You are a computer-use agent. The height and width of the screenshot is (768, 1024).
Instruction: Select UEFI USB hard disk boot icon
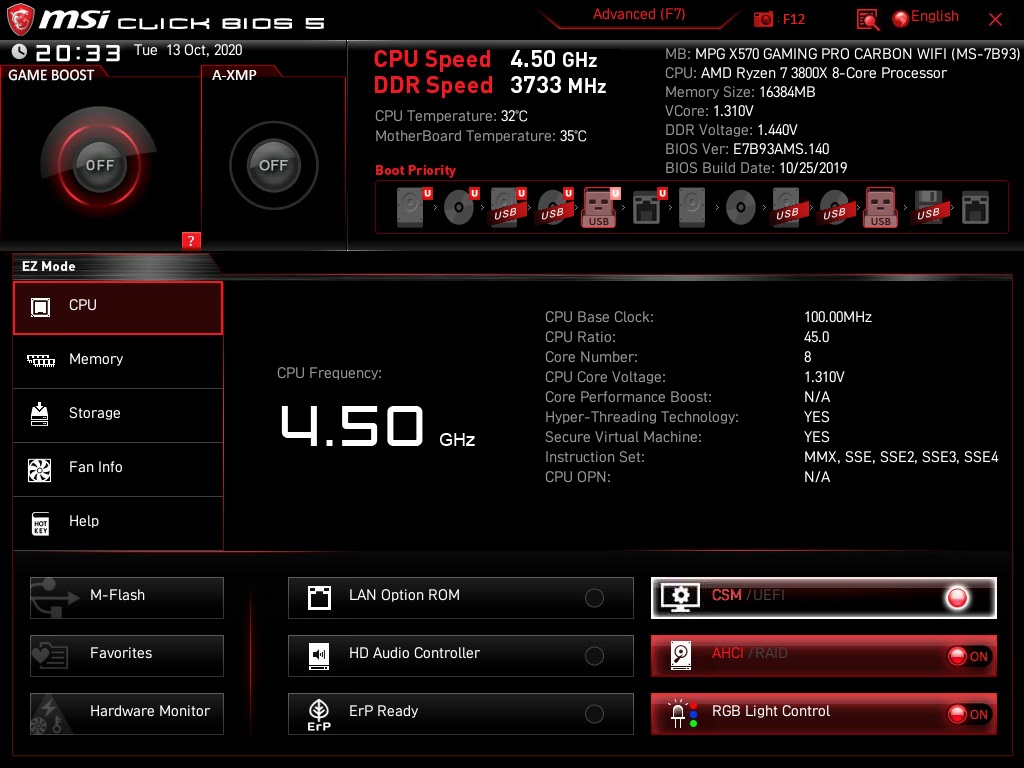tap(507, 207)
